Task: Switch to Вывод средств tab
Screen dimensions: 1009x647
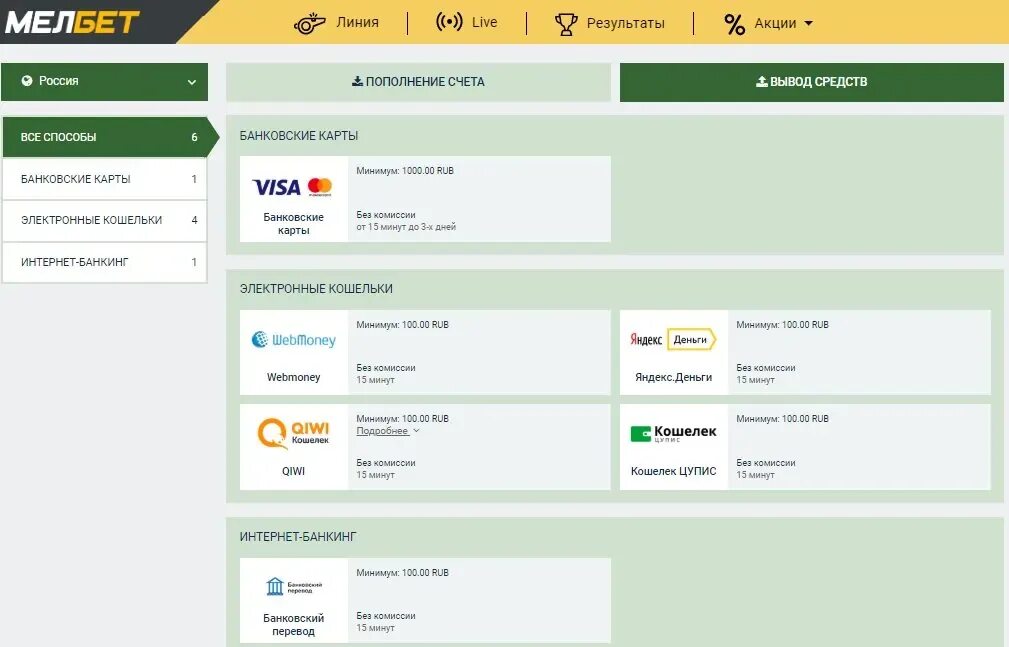Action: [811, 82]
